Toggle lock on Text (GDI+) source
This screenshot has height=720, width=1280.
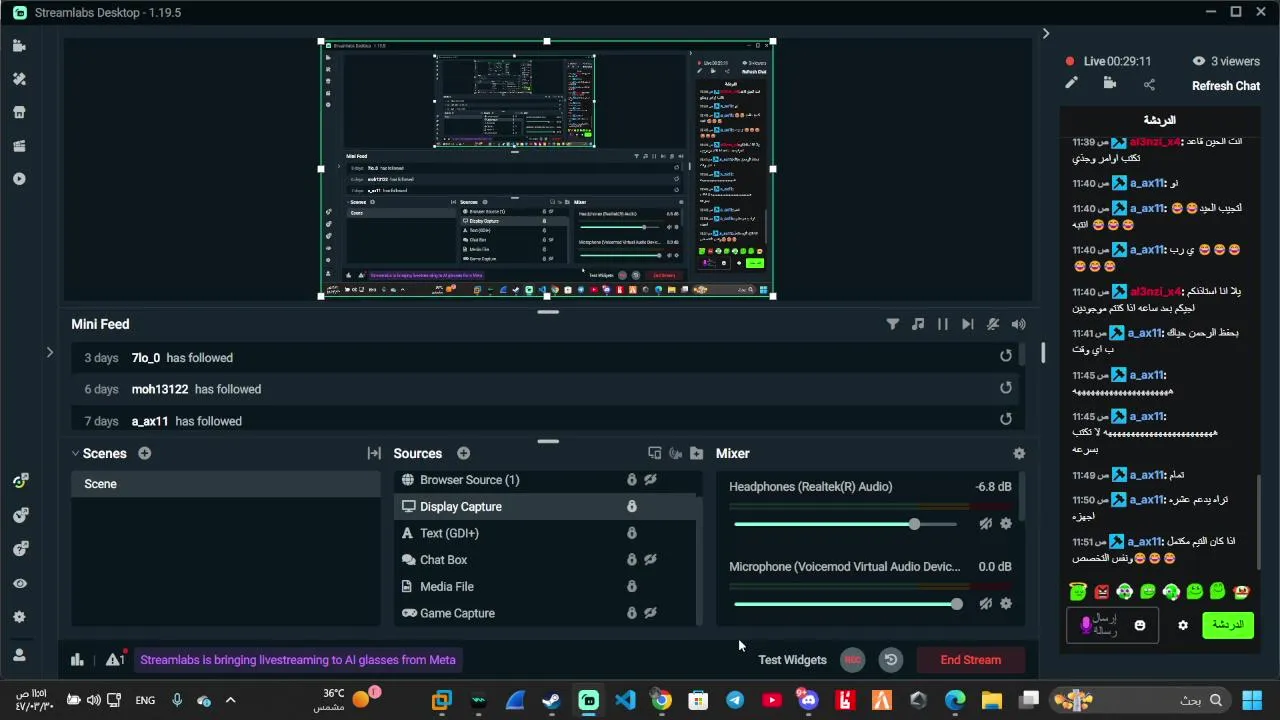[632, 533]
